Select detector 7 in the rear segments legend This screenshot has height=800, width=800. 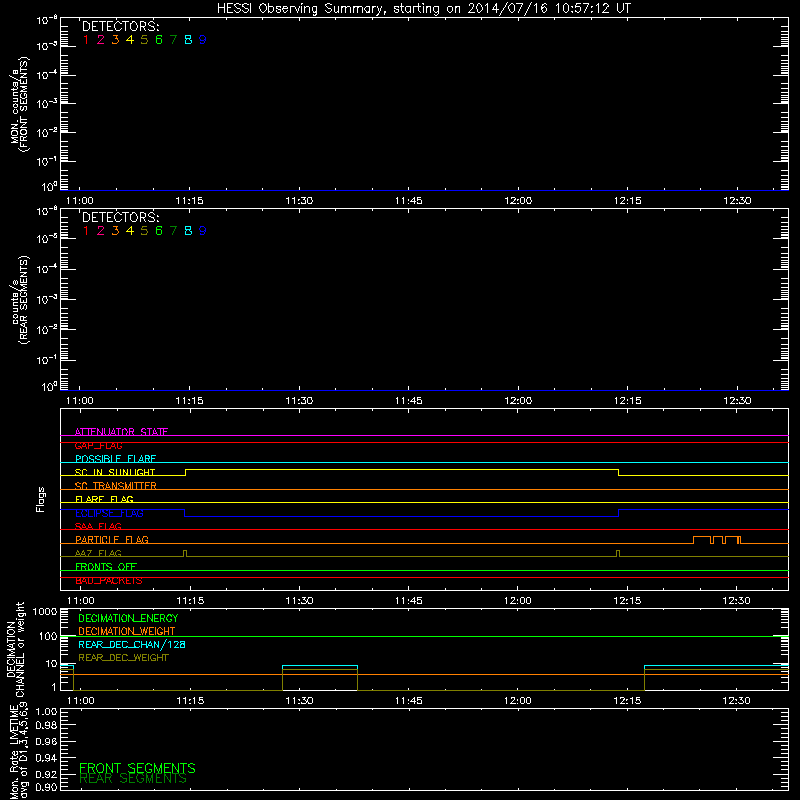(173, 231)
